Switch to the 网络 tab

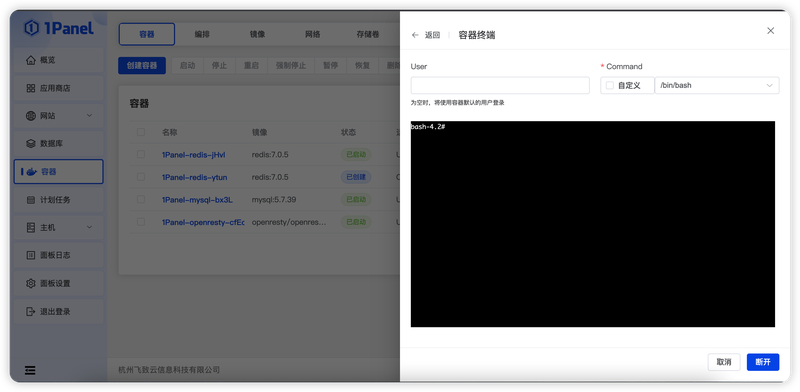(313, 34)
